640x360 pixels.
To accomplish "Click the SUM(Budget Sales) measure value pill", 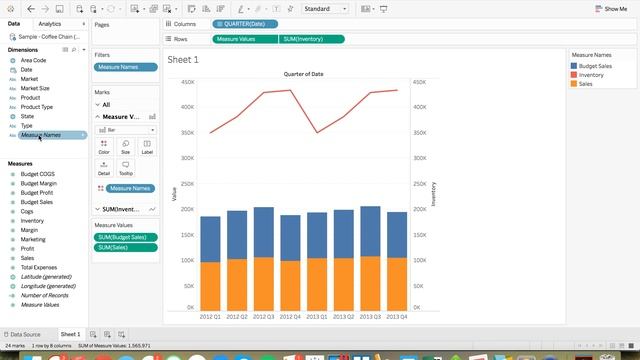I will pos(126,237).
